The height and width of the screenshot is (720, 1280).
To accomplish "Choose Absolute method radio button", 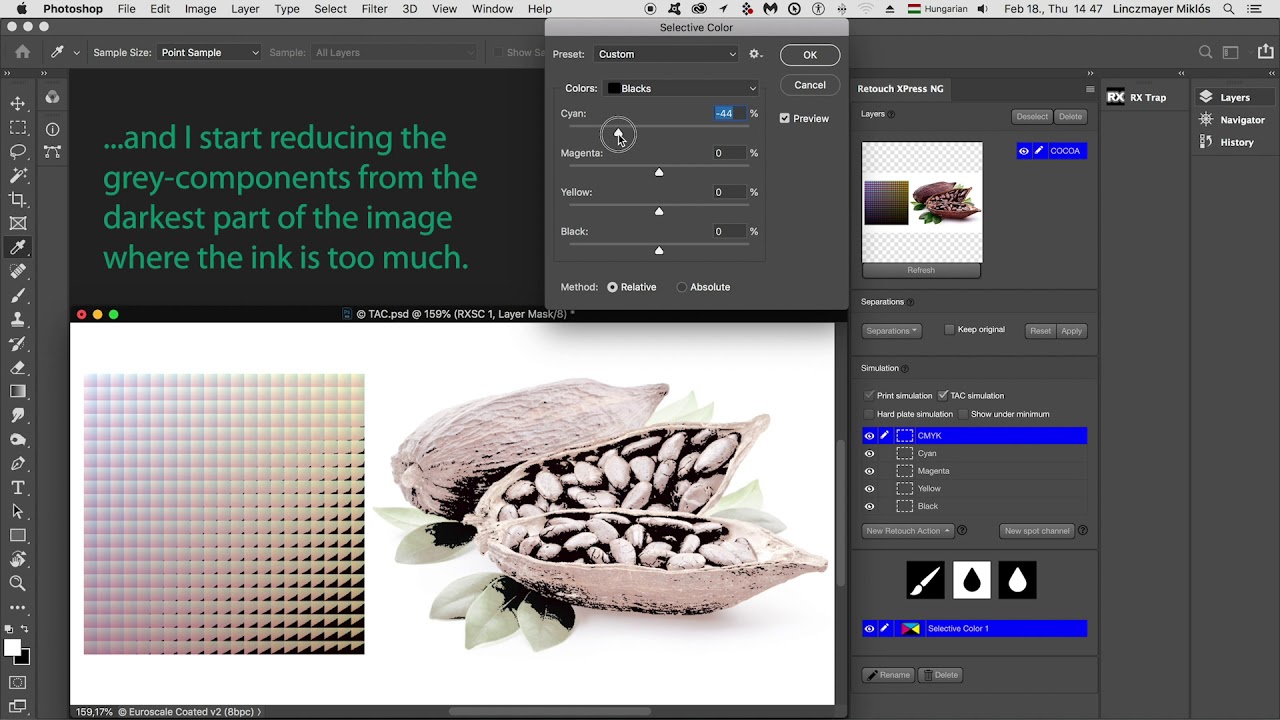I will [682, 287].
